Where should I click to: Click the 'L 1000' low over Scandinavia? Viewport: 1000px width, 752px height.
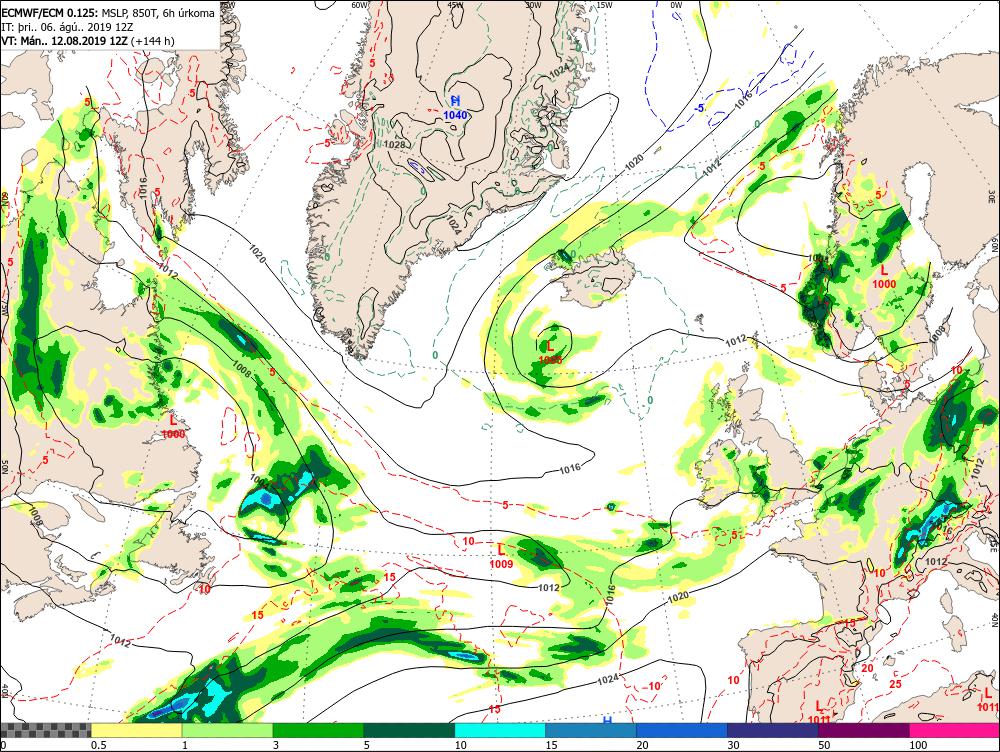pyautogui.click(x=885, y=277)
